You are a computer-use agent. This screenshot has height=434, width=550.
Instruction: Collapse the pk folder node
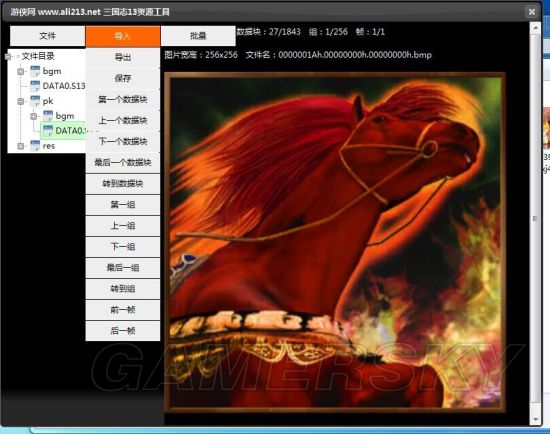tap(21, 101)
